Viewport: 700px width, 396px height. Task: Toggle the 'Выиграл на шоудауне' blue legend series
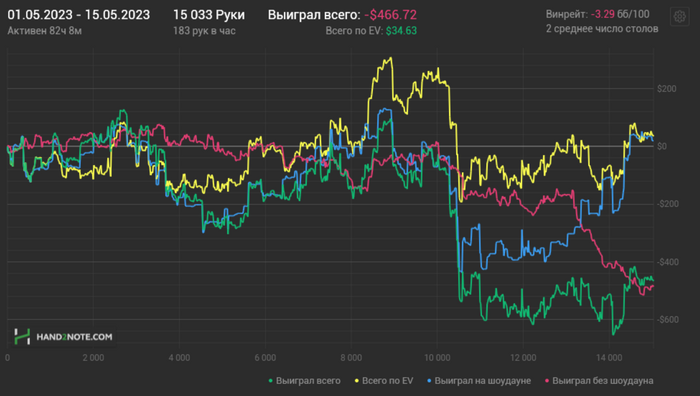[479, 381]
